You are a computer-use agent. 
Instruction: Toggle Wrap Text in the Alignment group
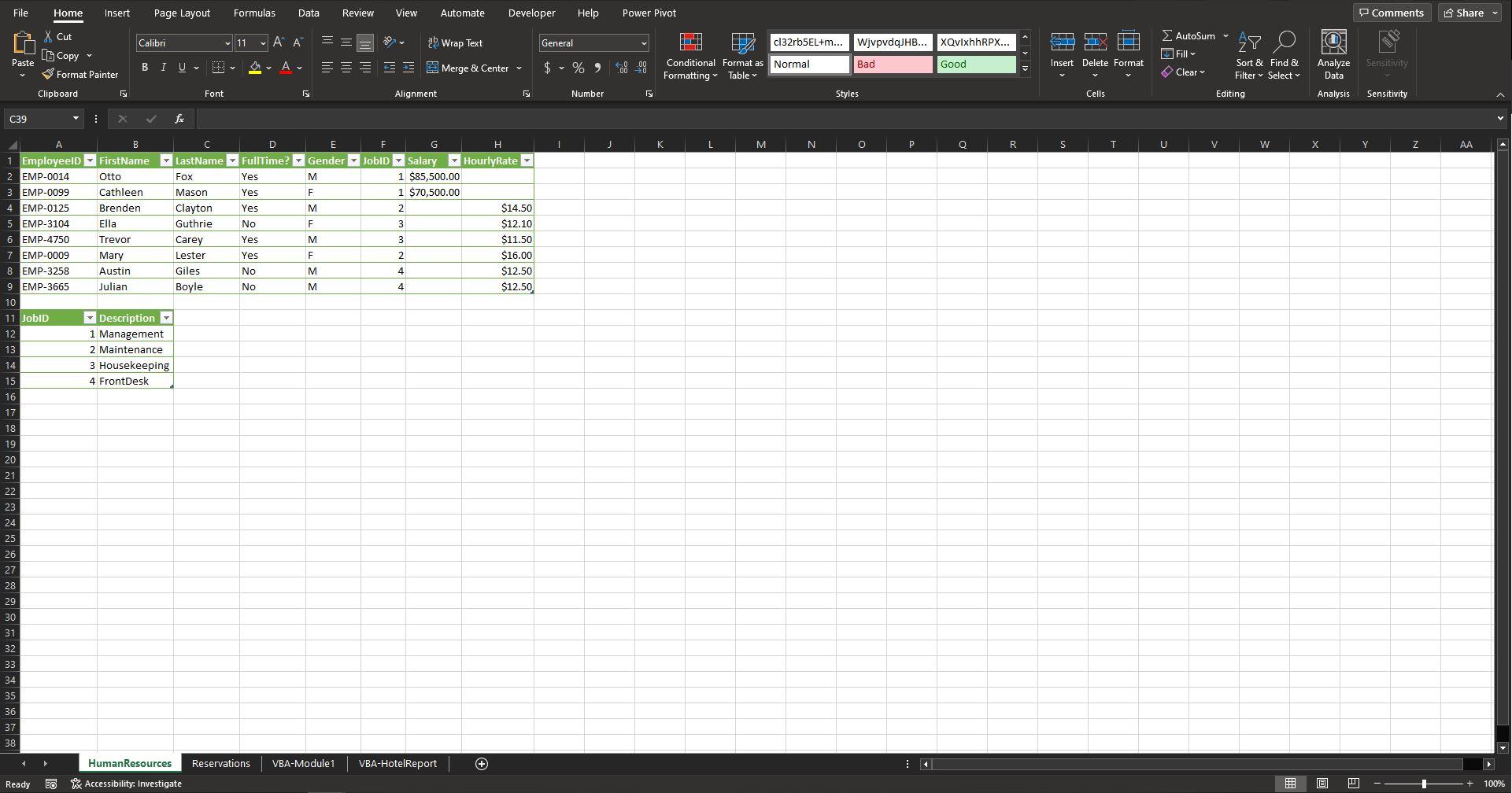tap(457, 42)
